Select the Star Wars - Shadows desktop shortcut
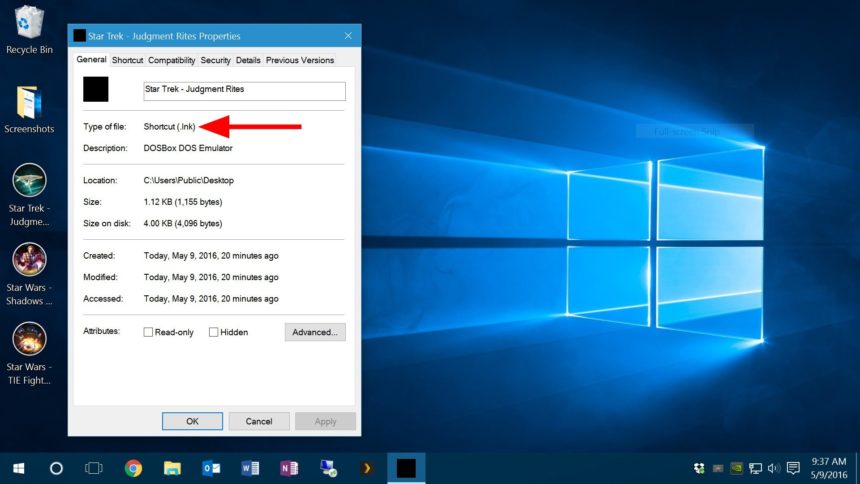 pyautogui.click(x=29, y=274)
